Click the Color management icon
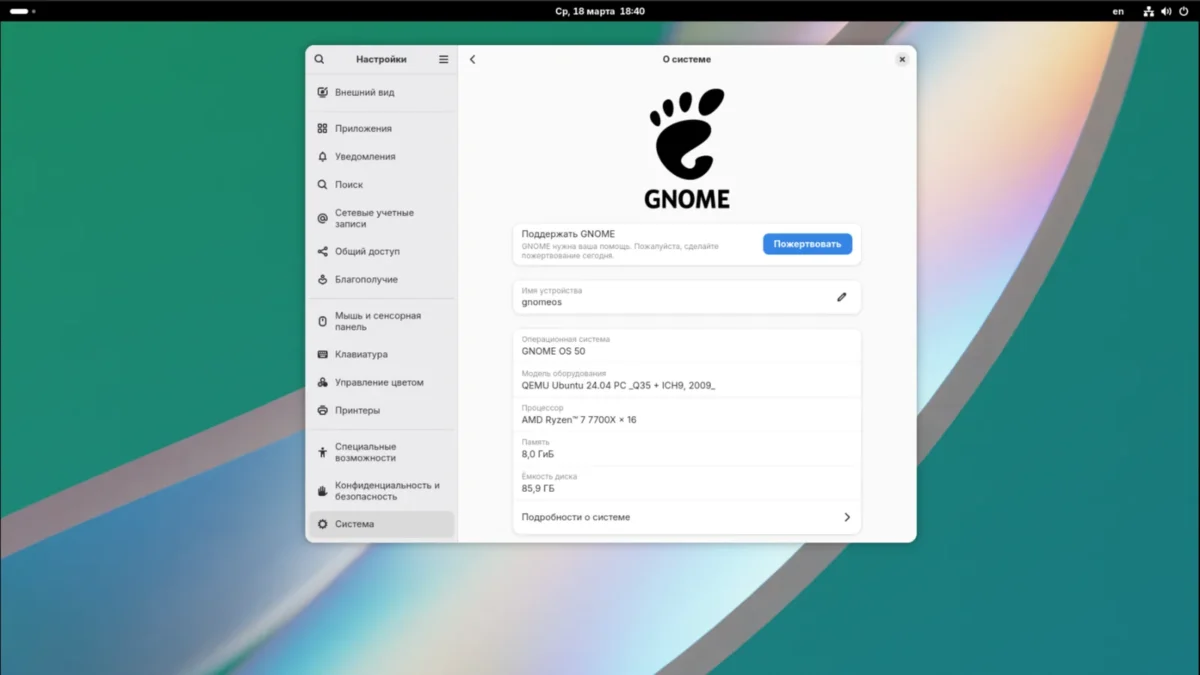1200x675 pixels. [x=322, y=382]
